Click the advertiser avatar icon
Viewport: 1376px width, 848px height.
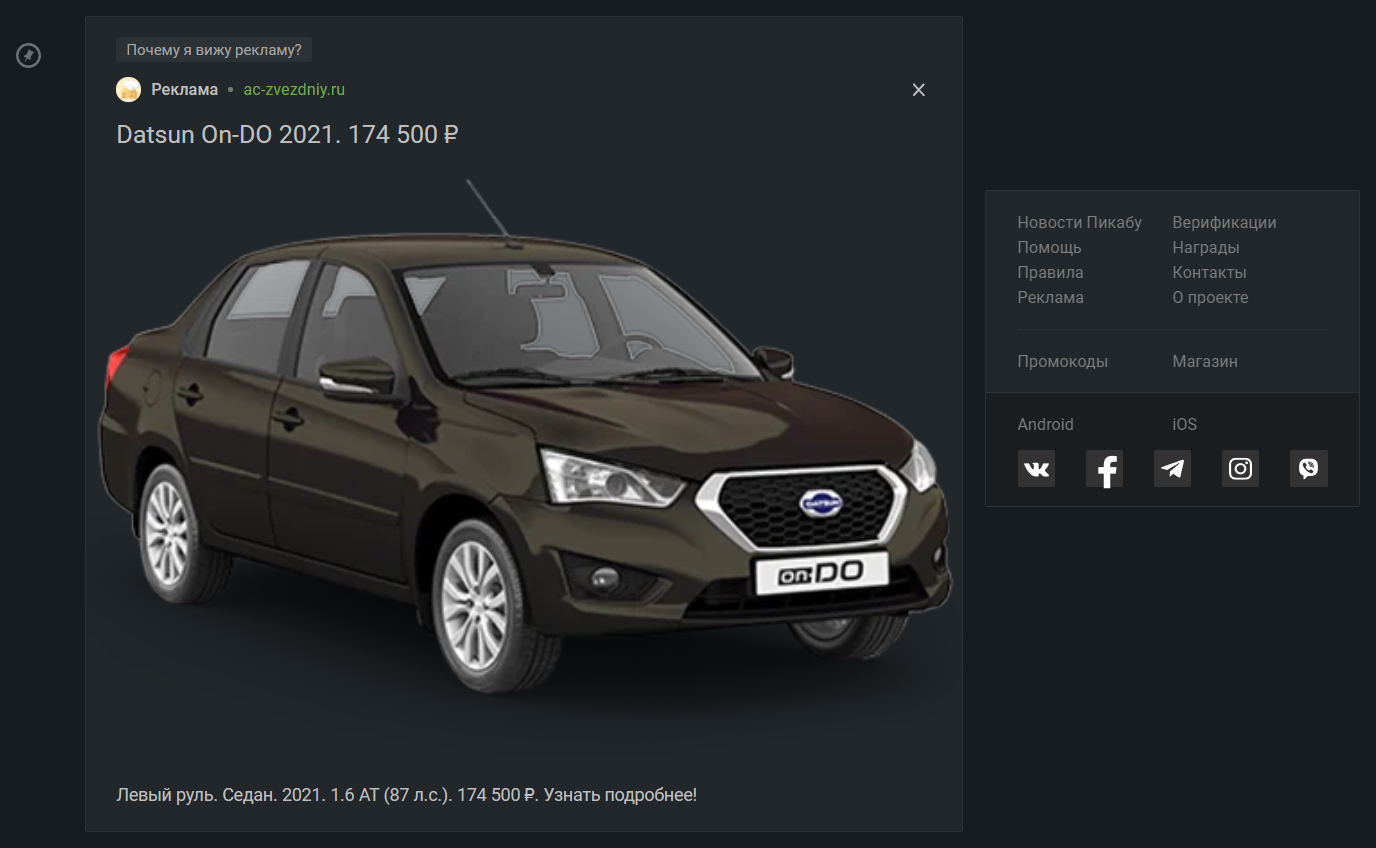[x=128, y=90]
